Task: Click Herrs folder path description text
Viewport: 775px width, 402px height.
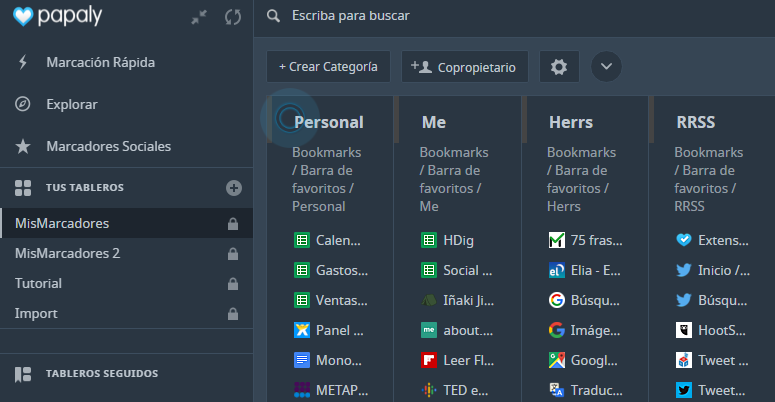Action: pyautogui.click(x=581, y=179)
